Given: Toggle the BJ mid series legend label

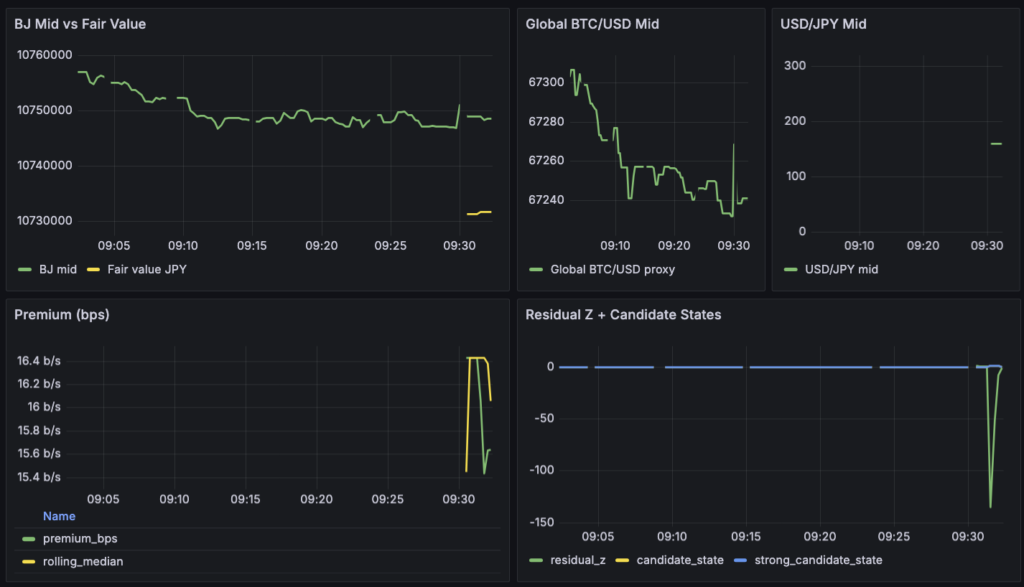Looking at the screenshot, I should [x=56, y=270].
